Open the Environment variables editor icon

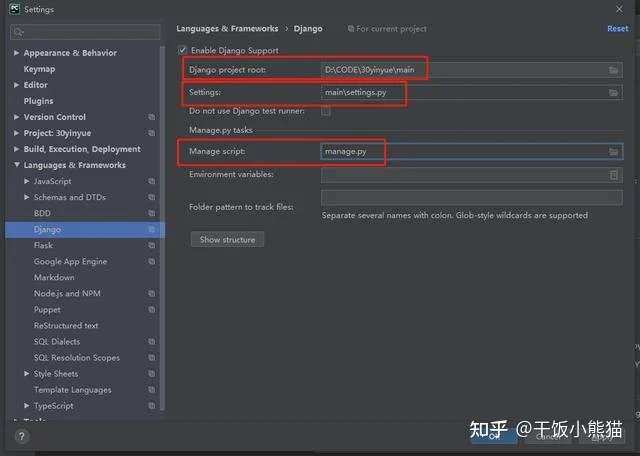pos(613,175)
